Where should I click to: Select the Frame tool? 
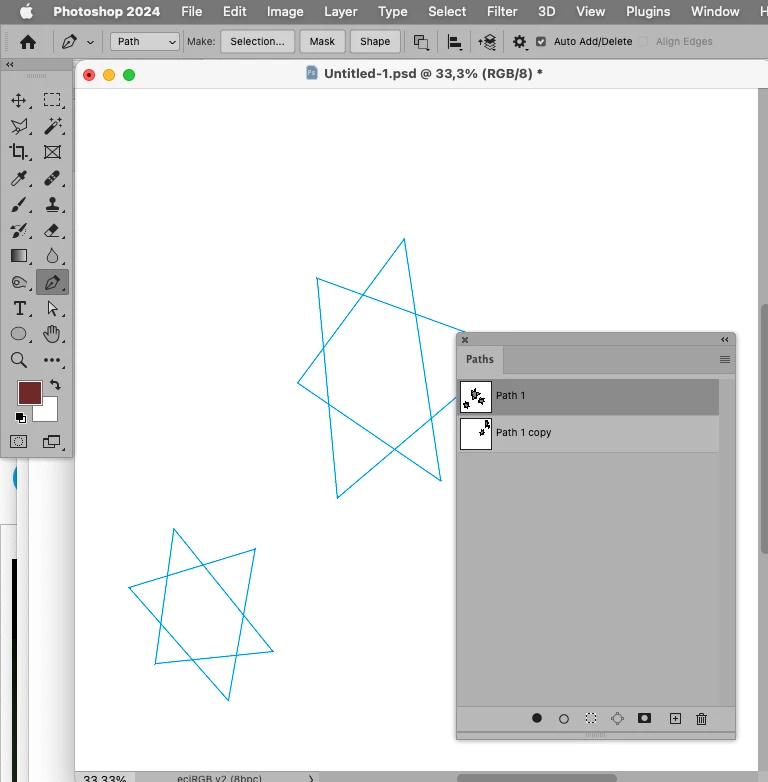click(52, 152)
